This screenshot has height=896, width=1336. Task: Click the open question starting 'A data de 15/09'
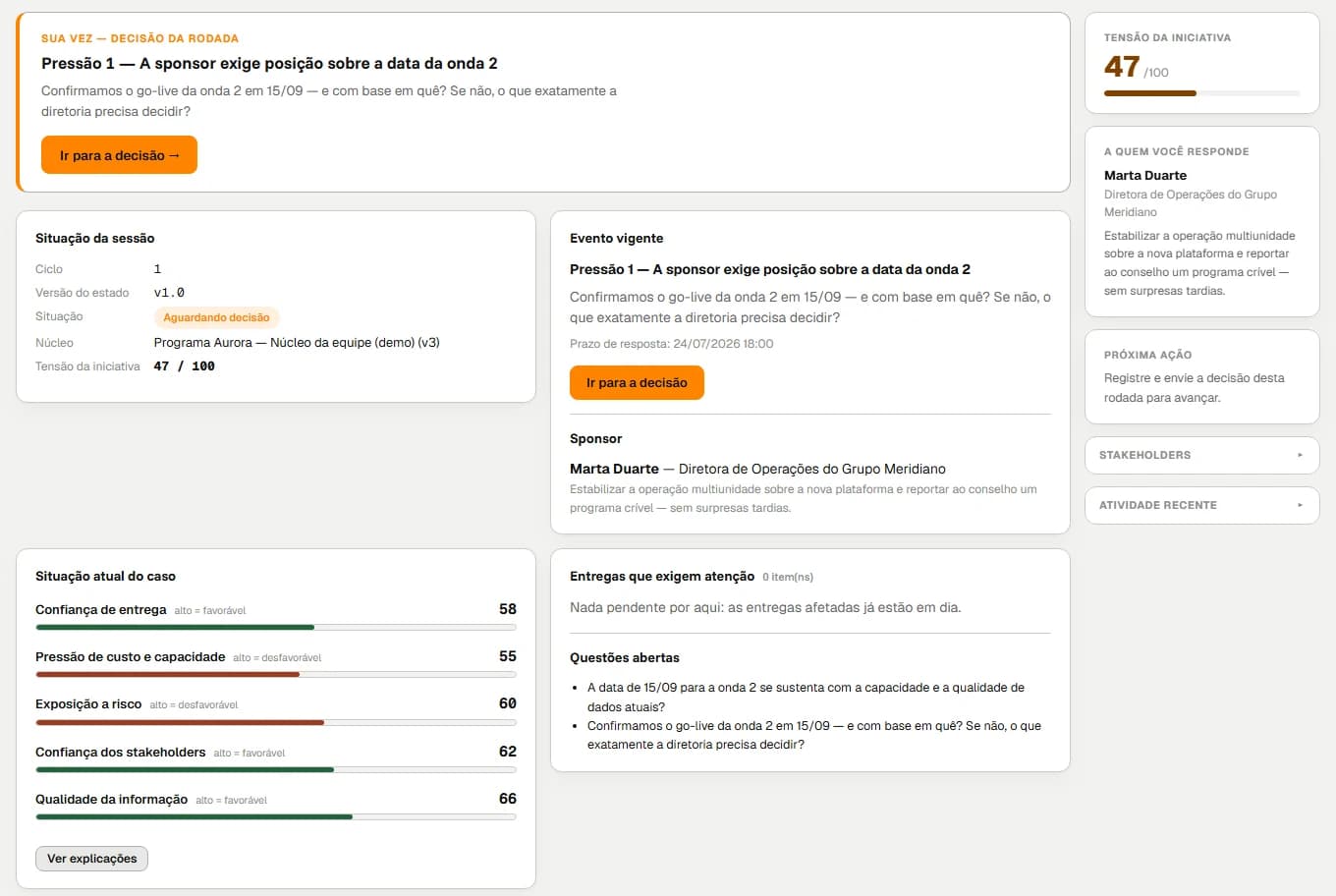[x=806, y=697]
